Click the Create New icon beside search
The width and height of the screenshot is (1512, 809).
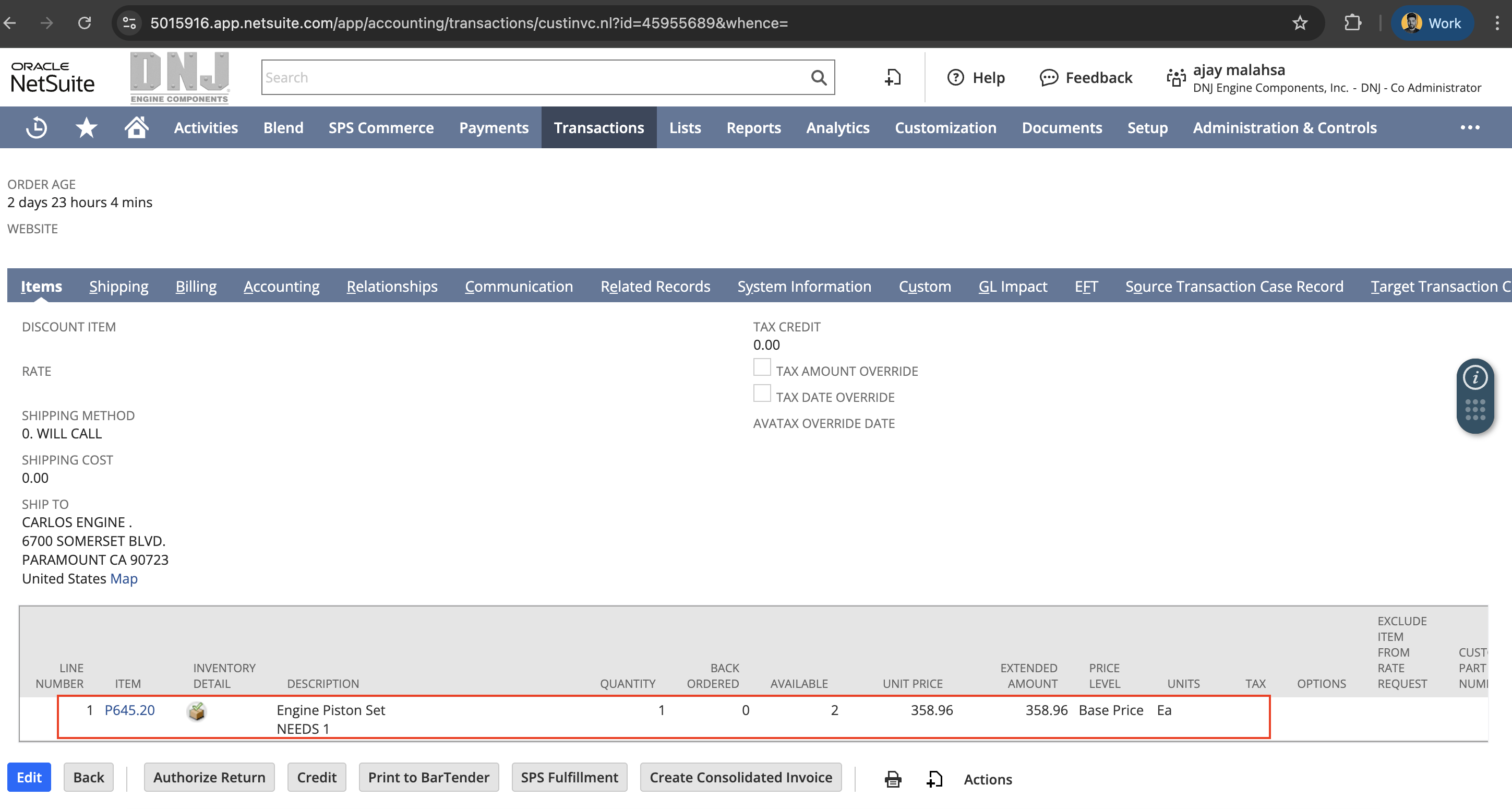pos(893,77)
